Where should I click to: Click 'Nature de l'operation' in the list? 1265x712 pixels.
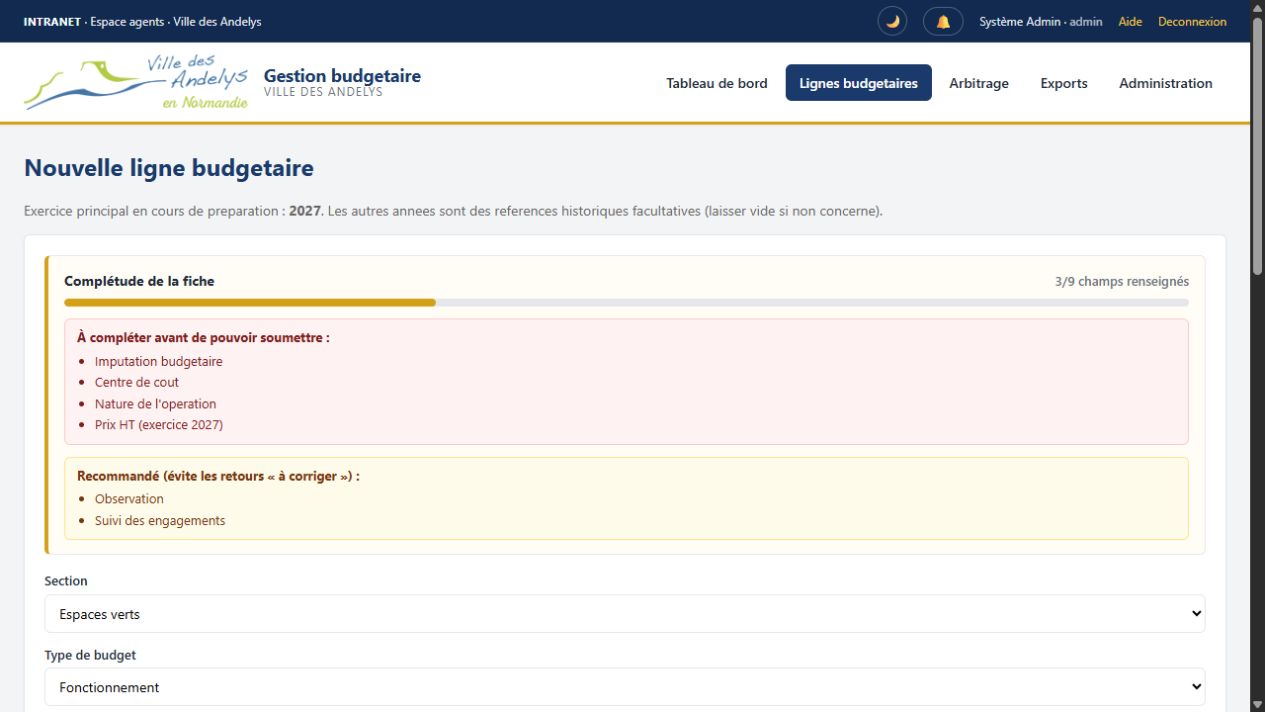tap(155, 404)
